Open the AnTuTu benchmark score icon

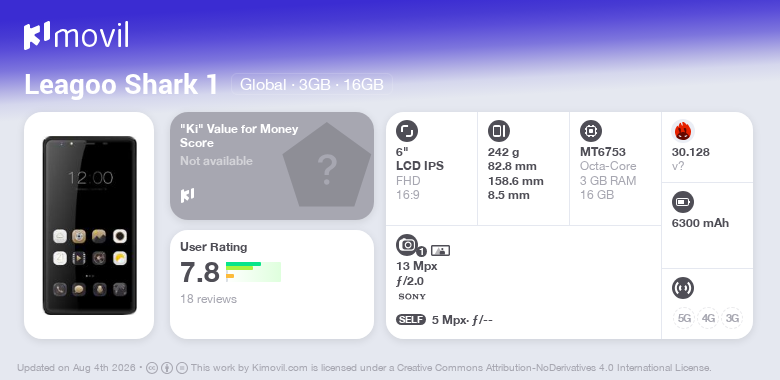682,131
